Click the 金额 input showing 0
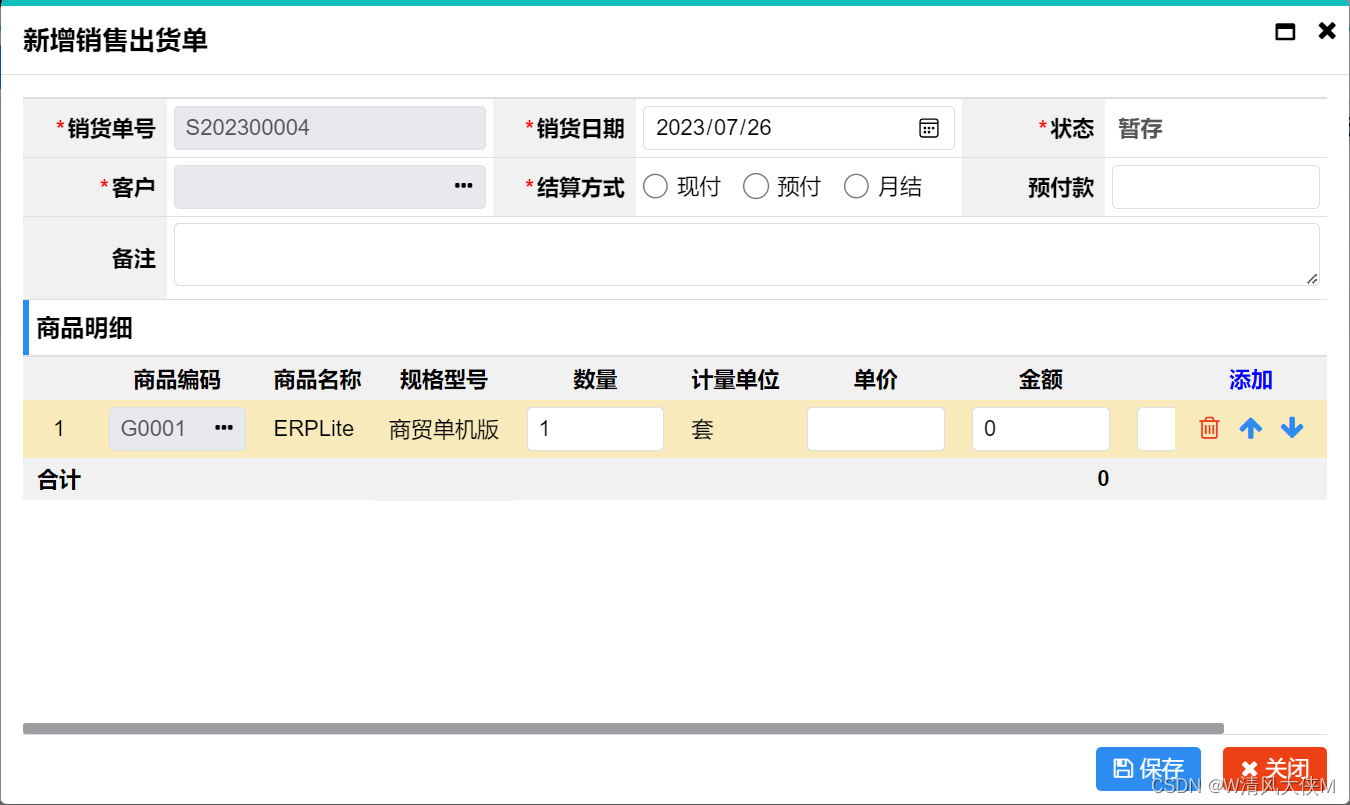The width and height of the screenshot is (1350, 805). click(x=1041, y=429)
